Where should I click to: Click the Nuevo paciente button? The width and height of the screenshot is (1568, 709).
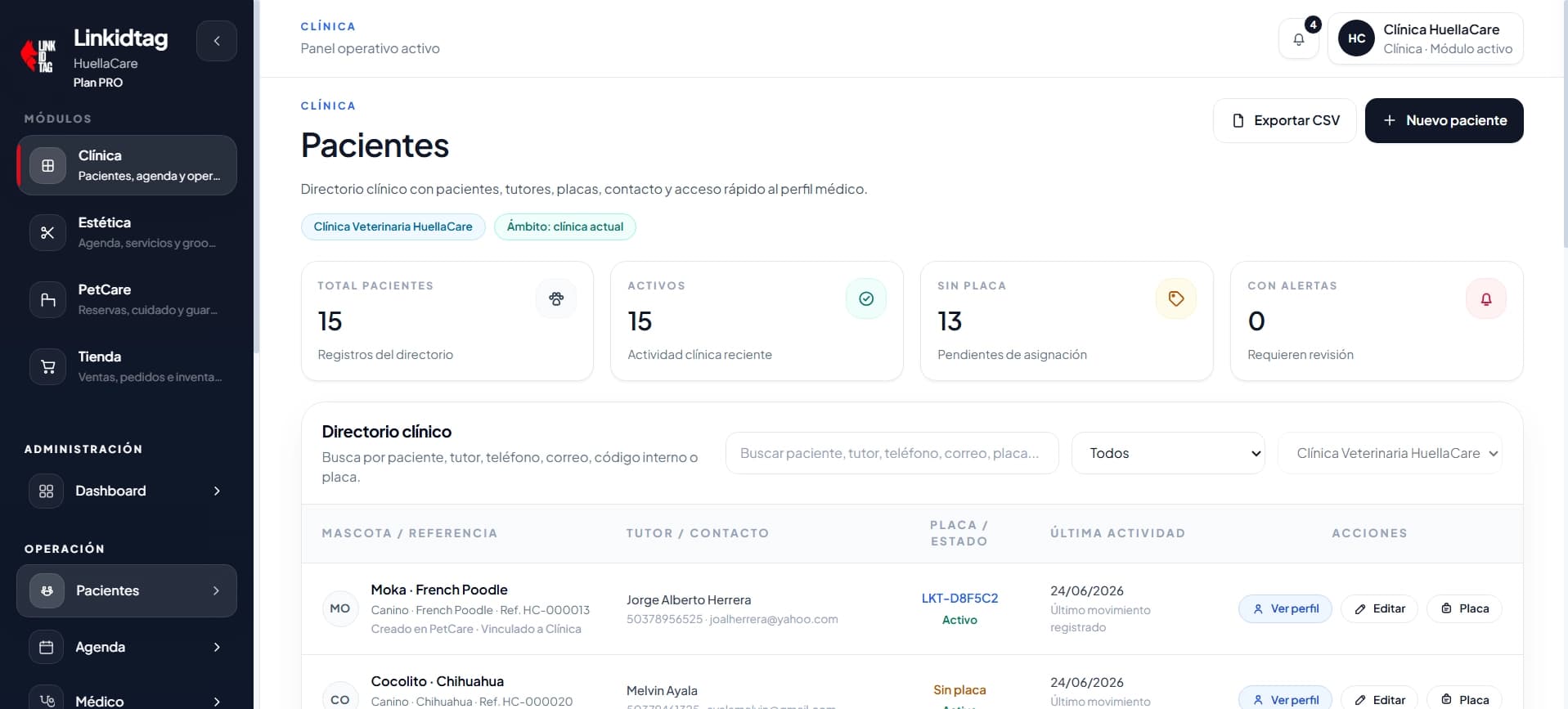[x=1444, y=120]
